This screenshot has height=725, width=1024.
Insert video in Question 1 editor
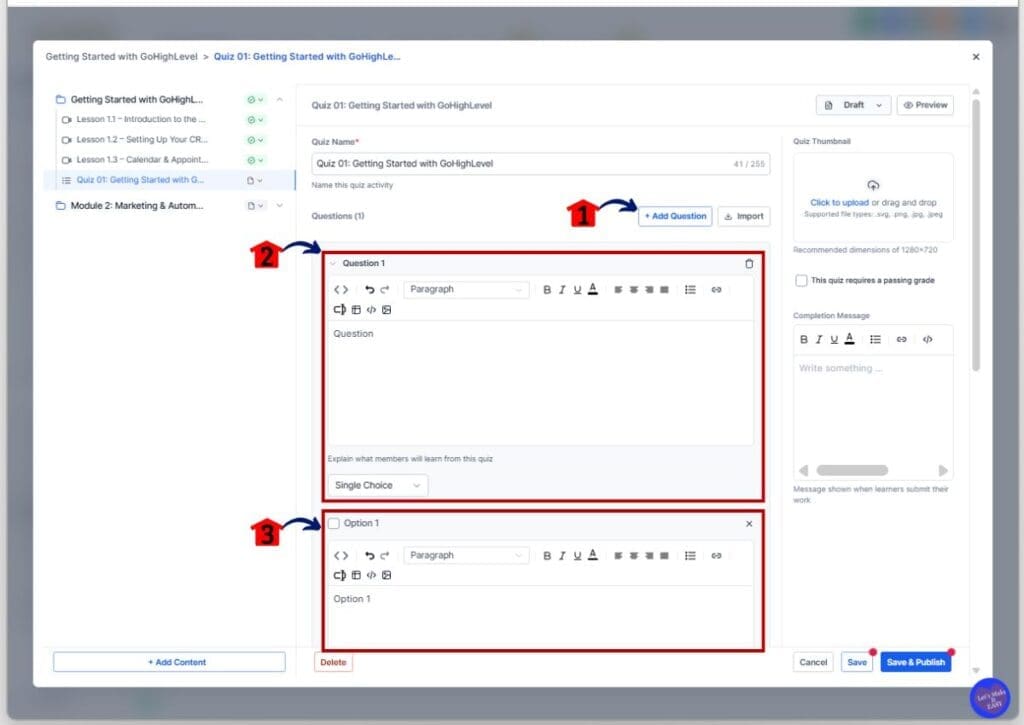pyautogui.click(x=340, y=310)
